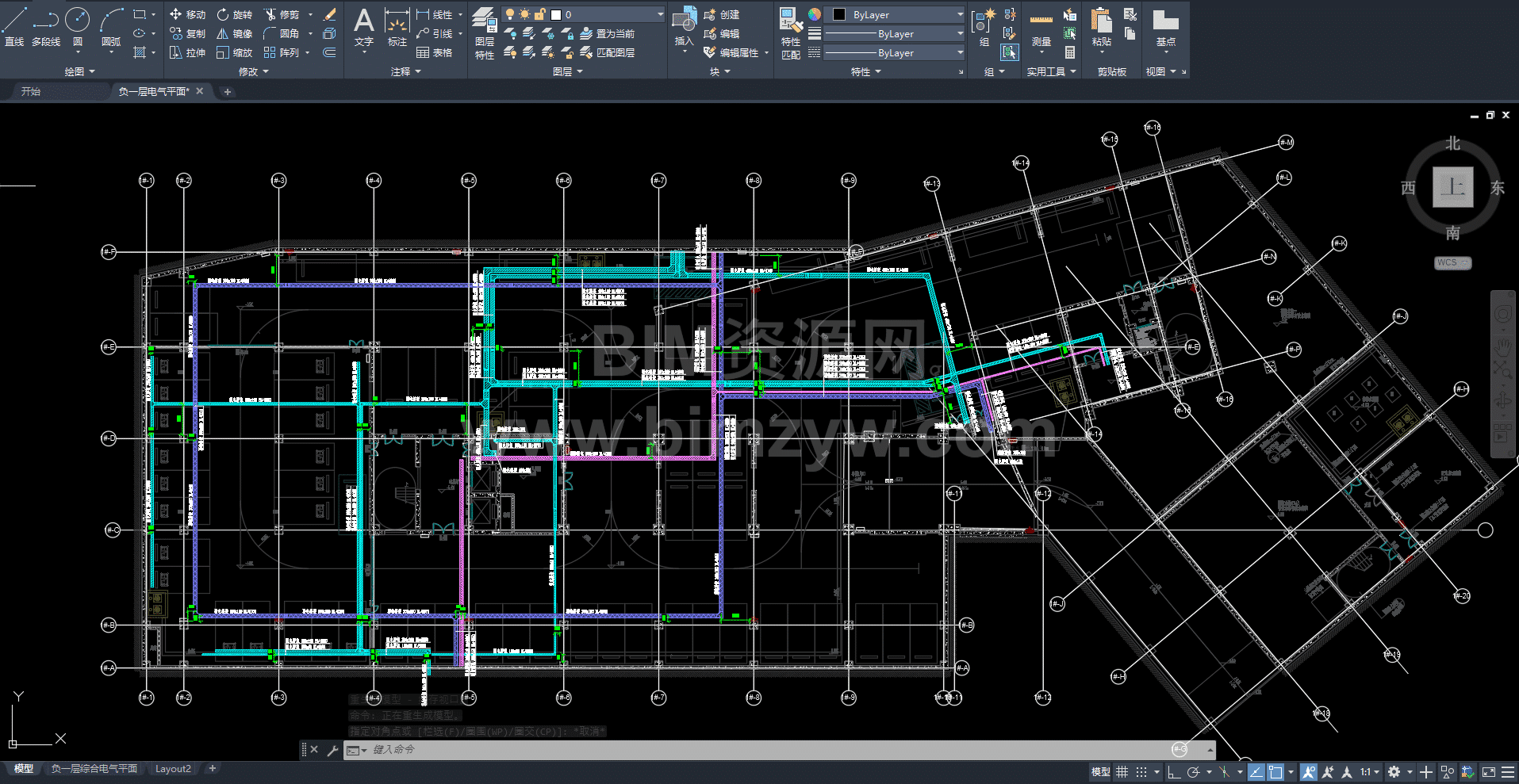
Task: Open the annotation scale 1:1 dropdown
Action: (1370, 772)
